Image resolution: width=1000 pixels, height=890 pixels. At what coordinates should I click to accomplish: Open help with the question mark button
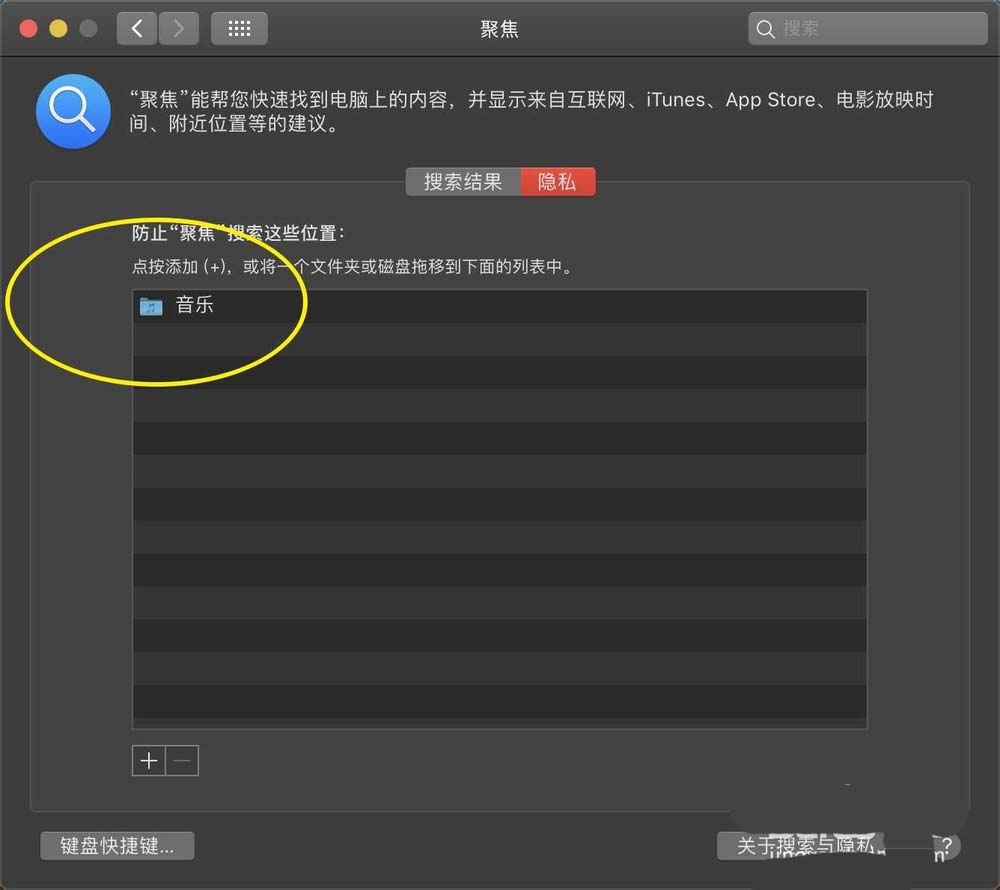coord(946,846)
